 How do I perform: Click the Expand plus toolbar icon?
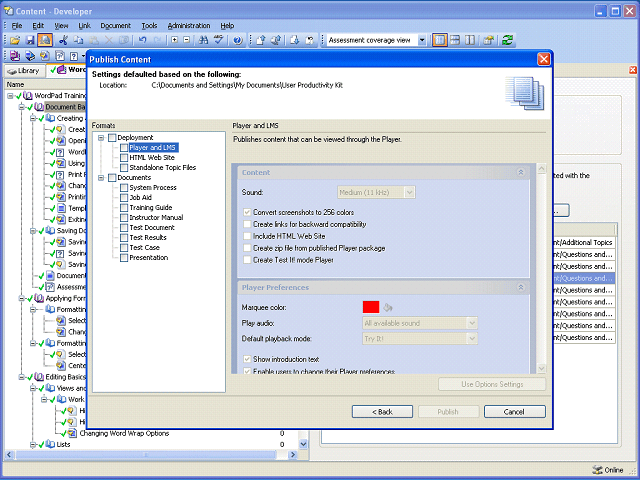pyautogui.click(x=175, y=40)
